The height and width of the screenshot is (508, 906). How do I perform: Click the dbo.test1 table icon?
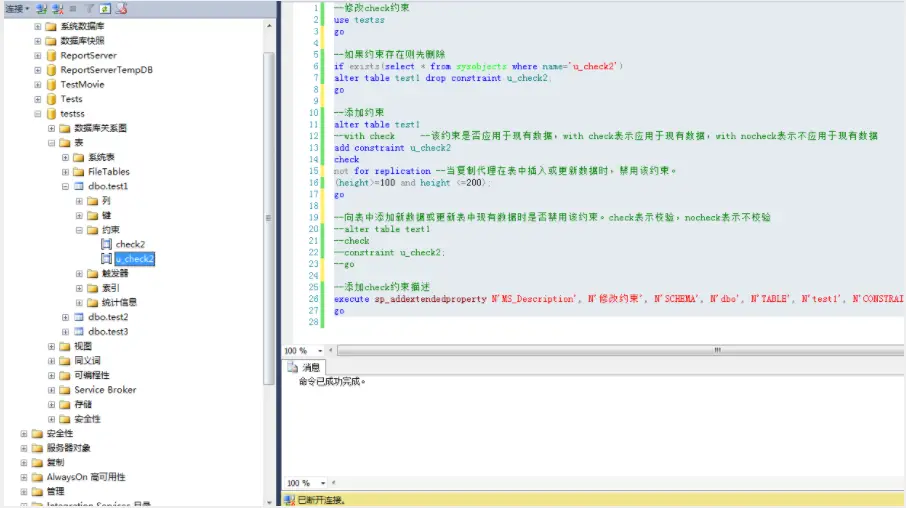(x=79, y=186)
